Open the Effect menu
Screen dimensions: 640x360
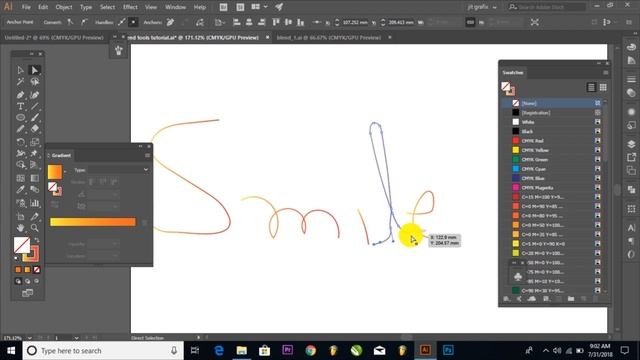click(130, 7)
